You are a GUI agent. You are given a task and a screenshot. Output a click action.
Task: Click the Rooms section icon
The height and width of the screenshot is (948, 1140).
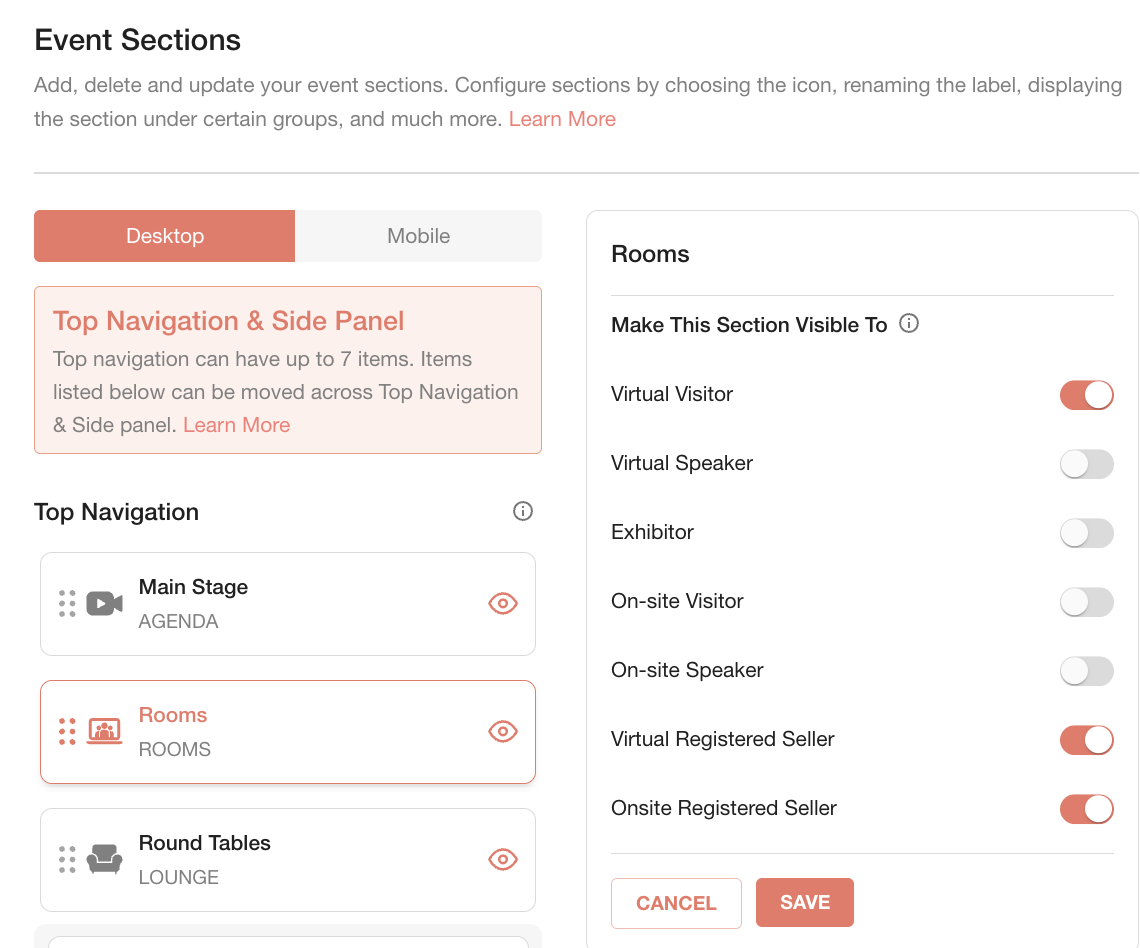104,732
